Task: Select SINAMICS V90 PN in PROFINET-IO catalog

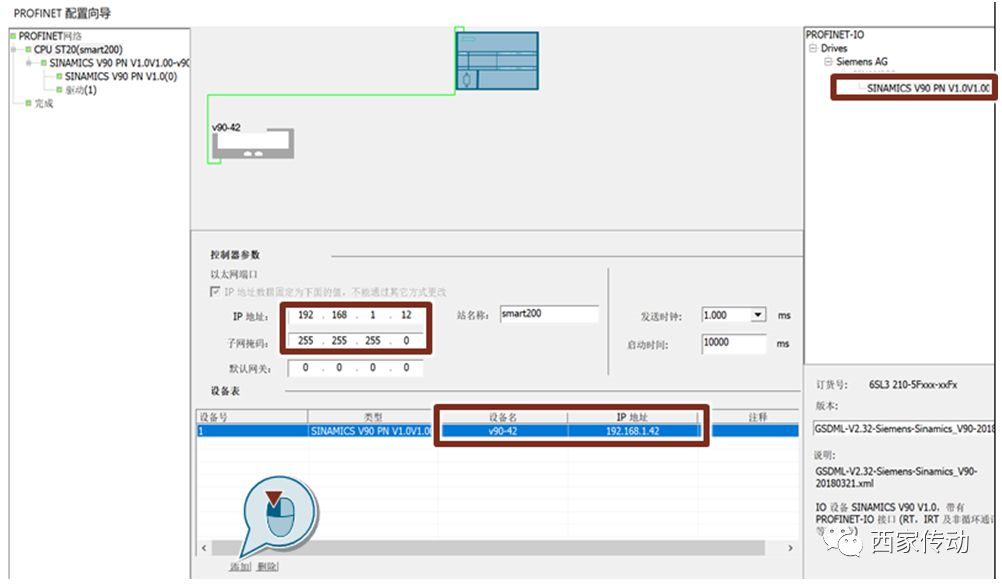Action: coord(928,88)
